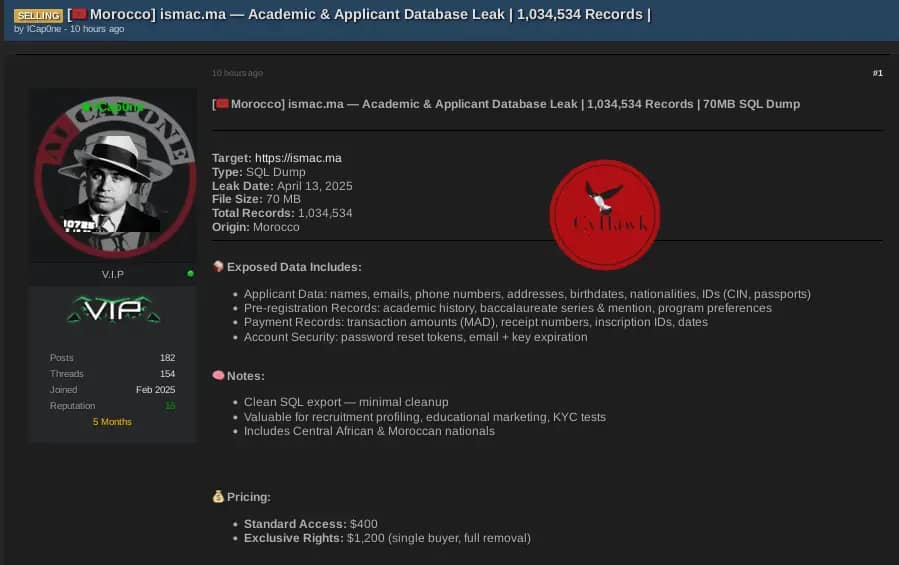Open the https://ismac.ma target link
899x565 pixels.
[298, 158]
